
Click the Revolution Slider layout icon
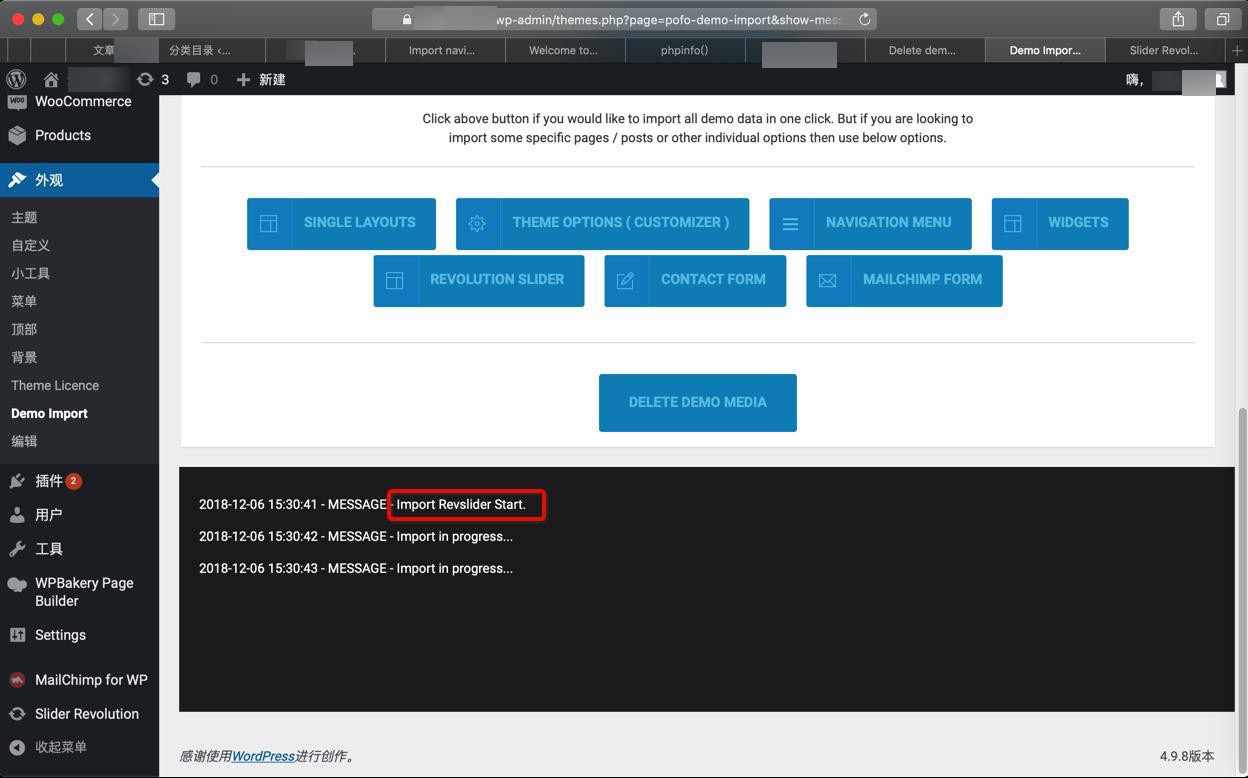point(395,280)
